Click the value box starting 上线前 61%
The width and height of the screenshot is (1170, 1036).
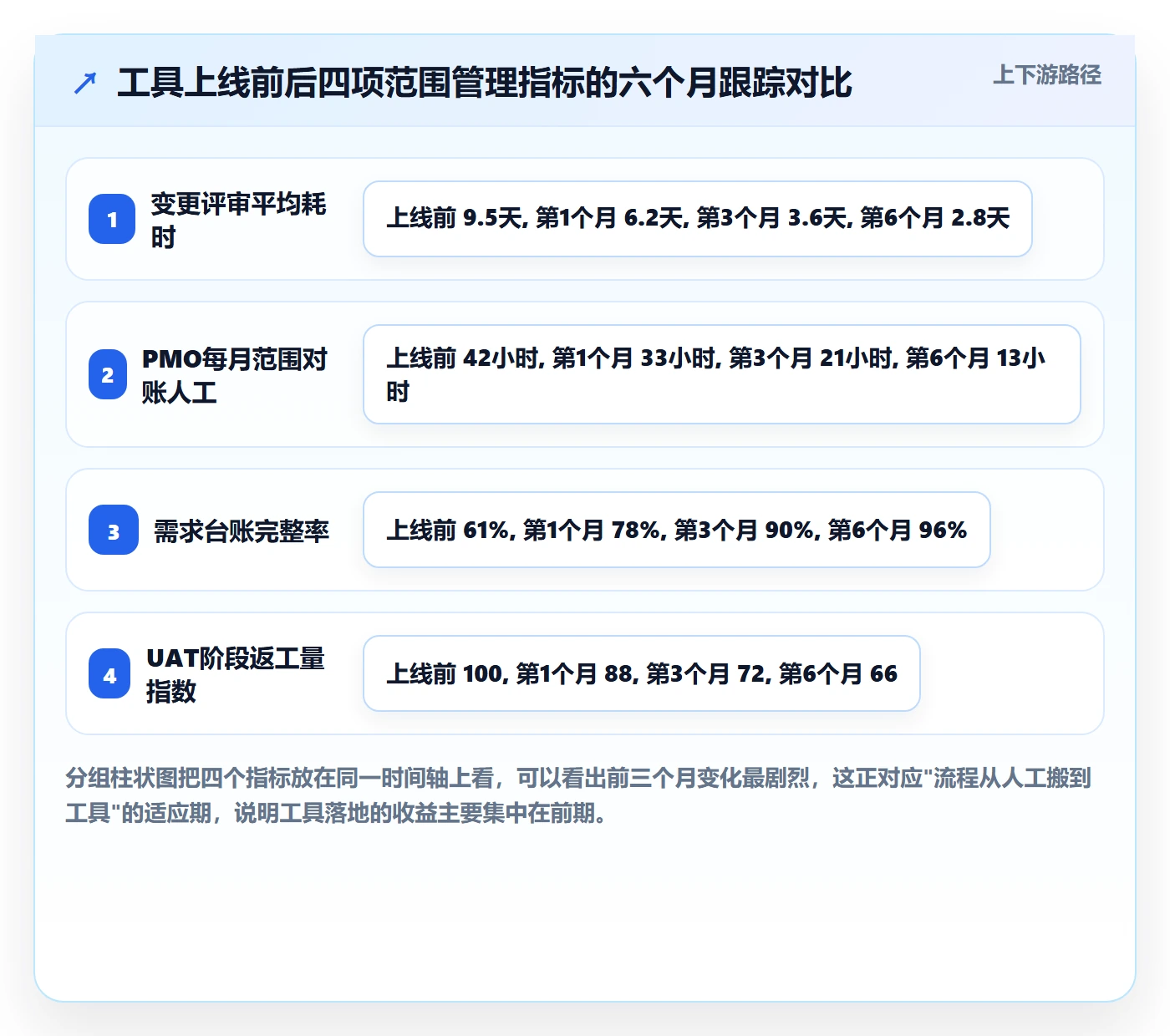[677, 530]
